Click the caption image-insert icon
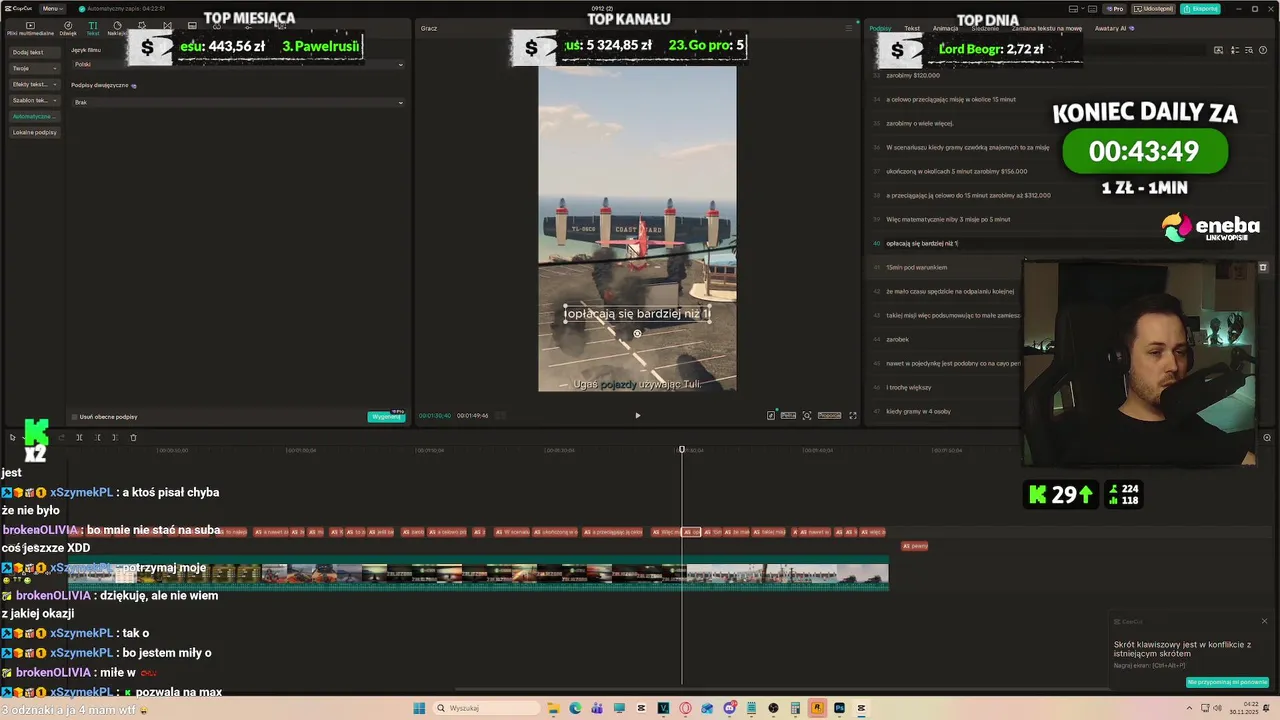The width and height of the screenshot is (1280, 720). tap(1218, 49)
